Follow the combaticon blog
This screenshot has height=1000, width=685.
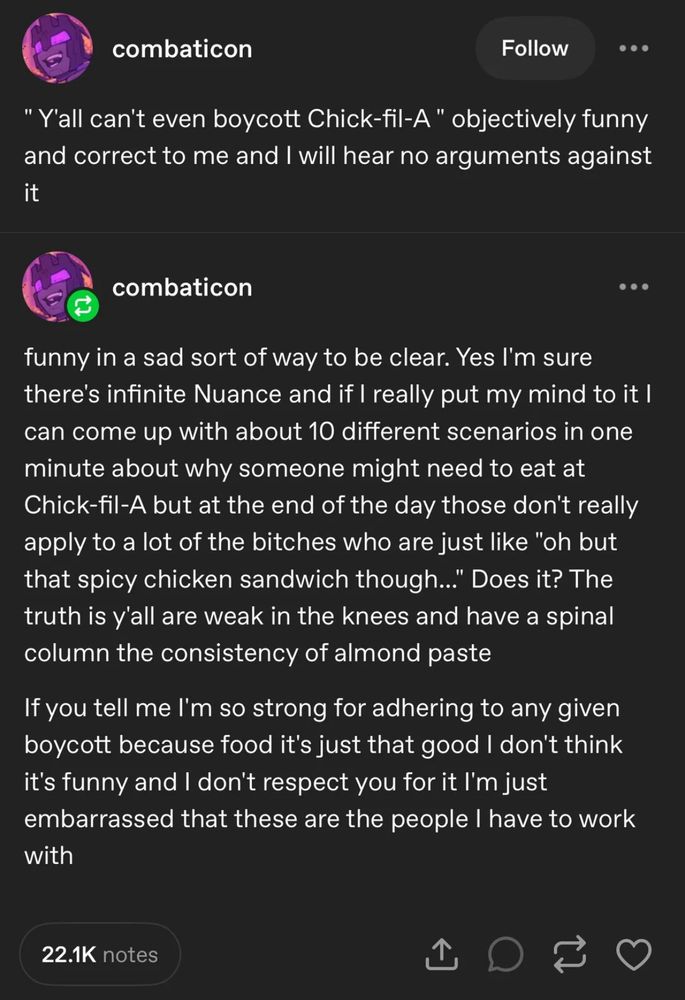(x=534, y=48)
